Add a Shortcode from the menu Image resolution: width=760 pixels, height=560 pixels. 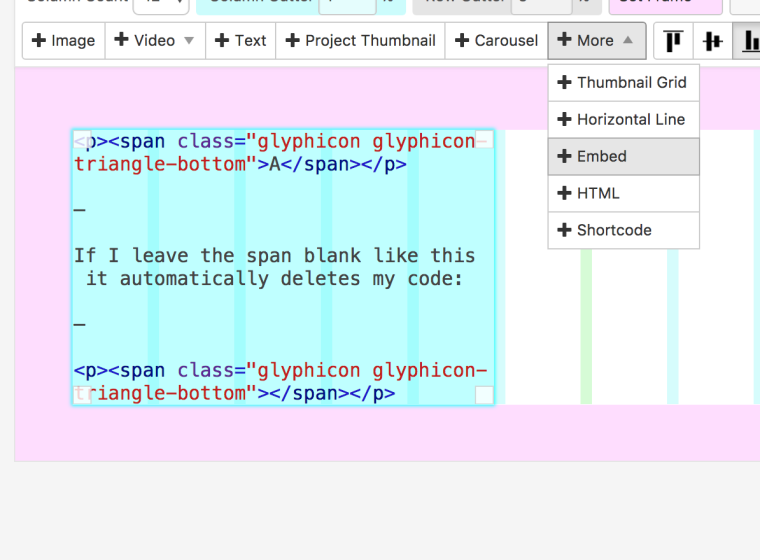[623, 230]
